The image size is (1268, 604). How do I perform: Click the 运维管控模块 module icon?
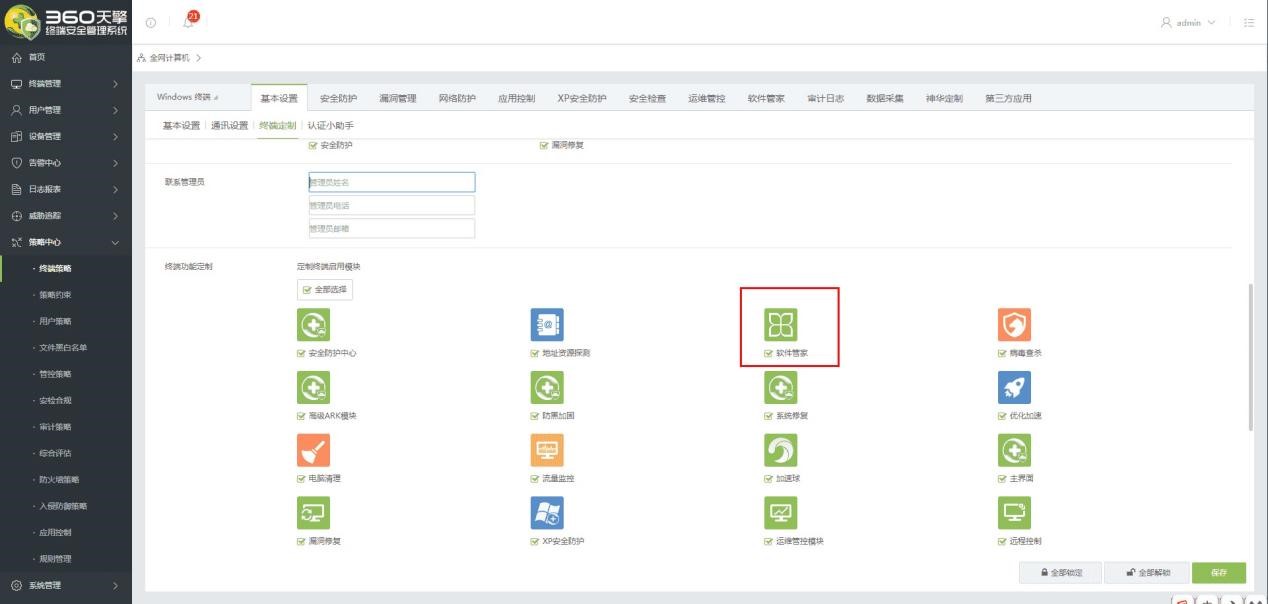pyautogui.click(x=780, y=513)
